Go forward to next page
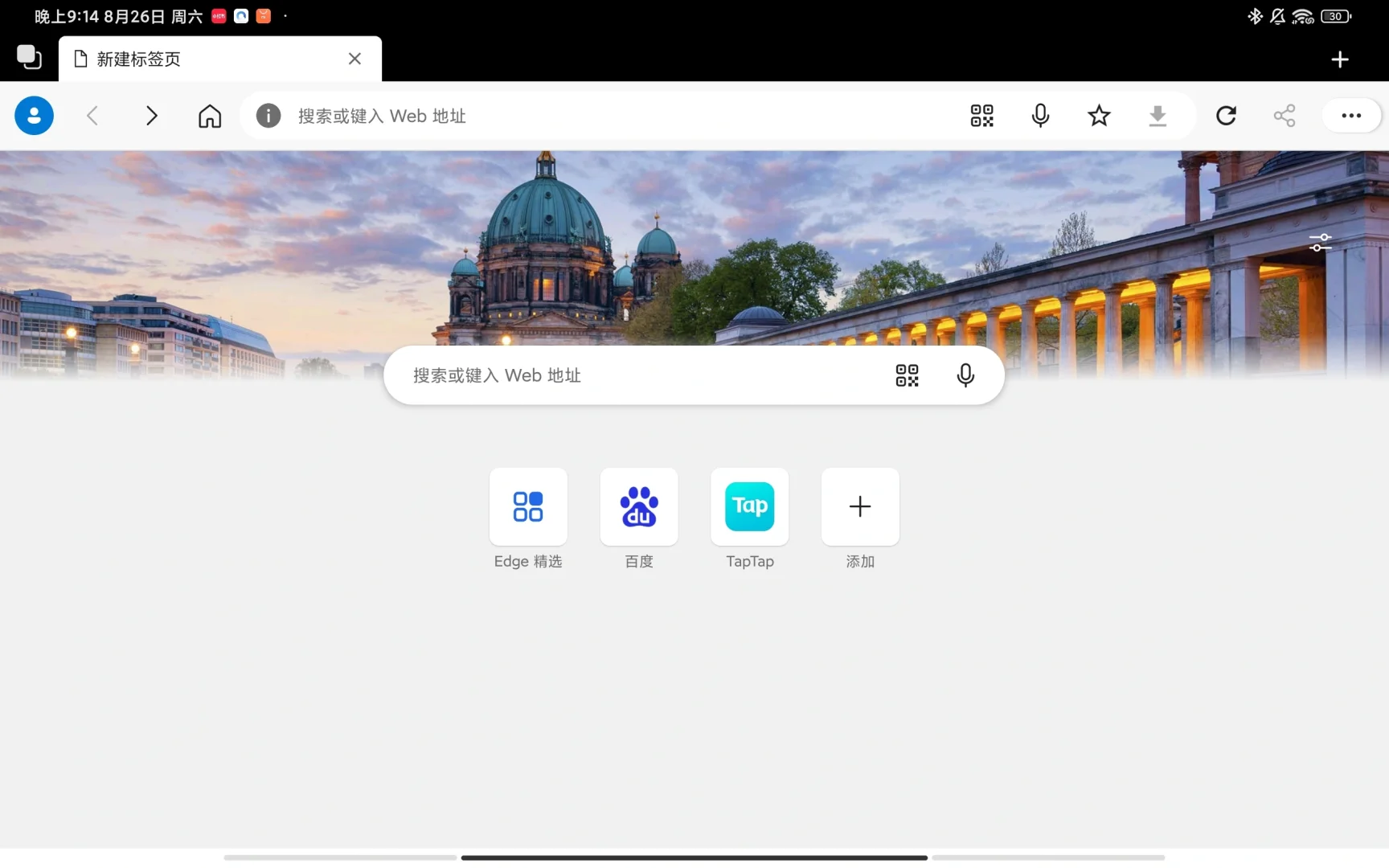This screenshot has height=868, width=1389. (x=151, y=116)
